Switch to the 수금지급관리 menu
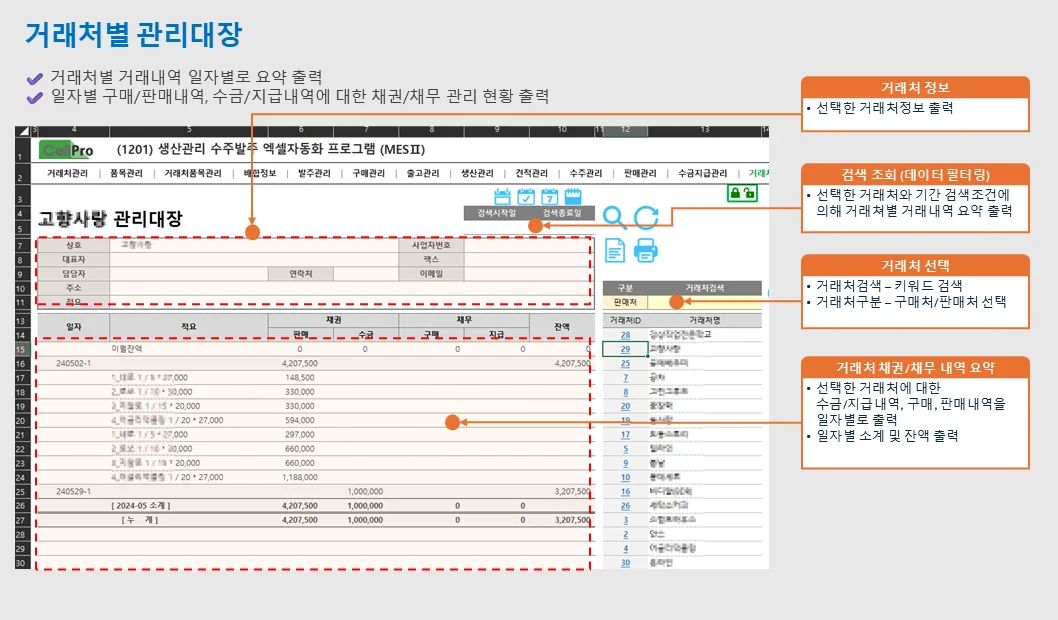1058x620 pixels. click(702, 173)
